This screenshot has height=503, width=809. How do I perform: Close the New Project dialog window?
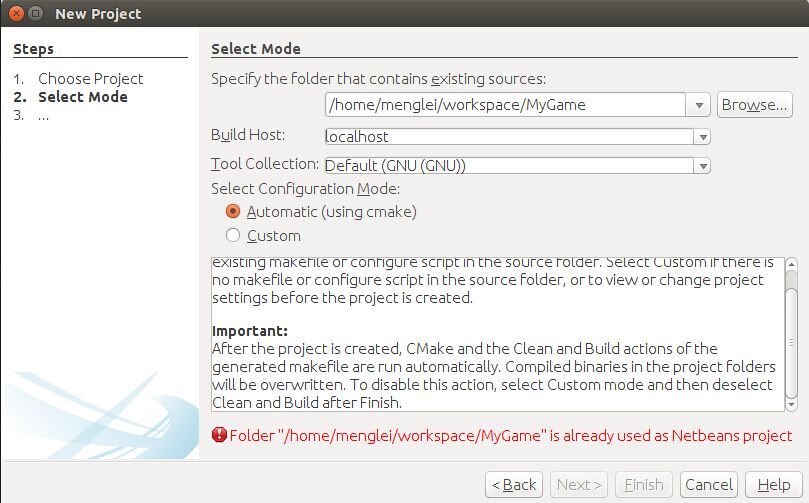tap(15, 14)
